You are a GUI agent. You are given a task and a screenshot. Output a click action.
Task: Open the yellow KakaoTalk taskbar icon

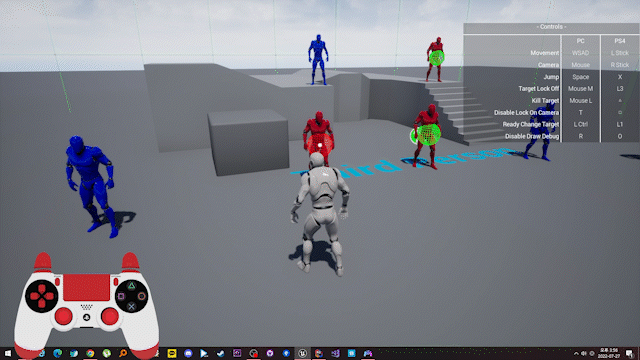pyautogui.click(x=172, y=353)
